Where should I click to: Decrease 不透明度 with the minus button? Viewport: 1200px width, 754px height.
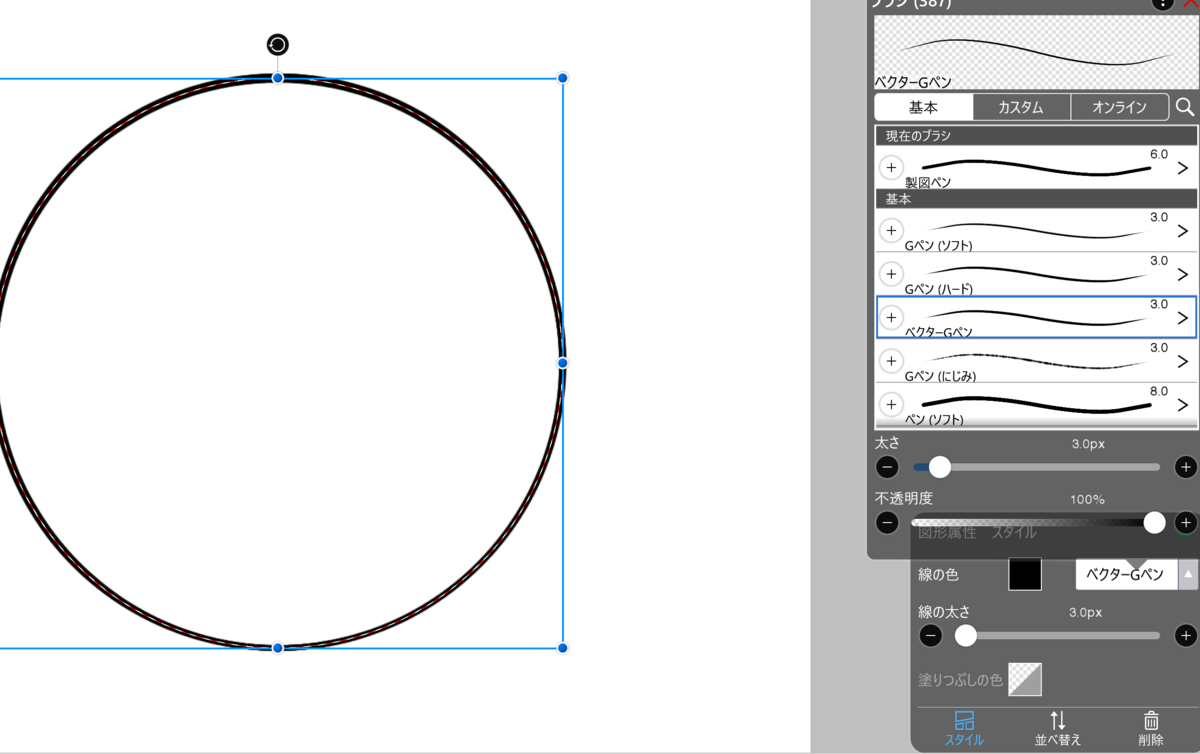887,523
